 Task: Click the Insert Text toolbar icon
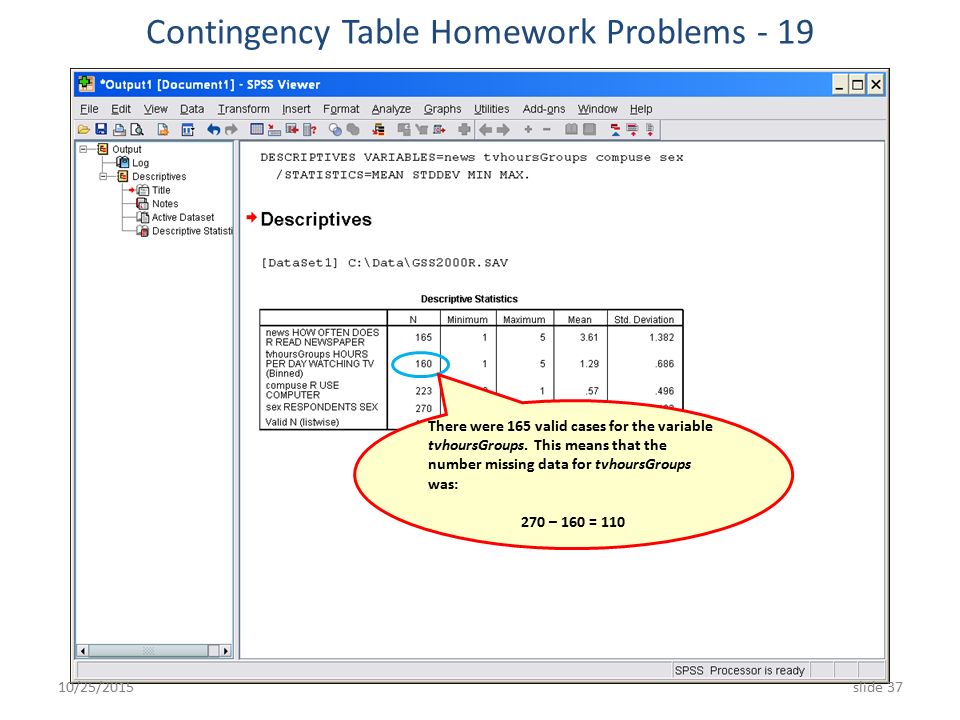[x=650, y=129]
